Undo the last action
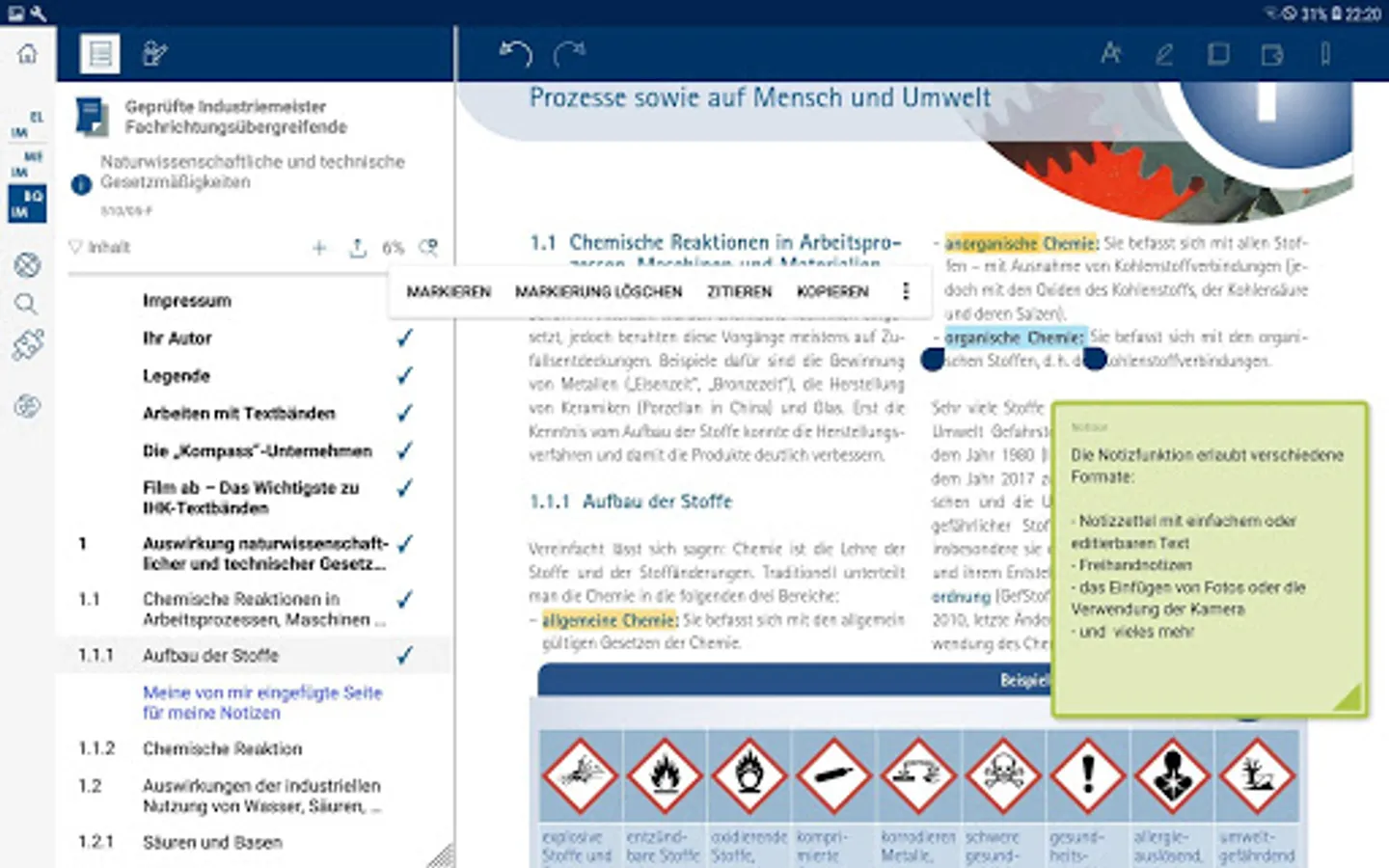The image size is (1389, 868). 515,54
